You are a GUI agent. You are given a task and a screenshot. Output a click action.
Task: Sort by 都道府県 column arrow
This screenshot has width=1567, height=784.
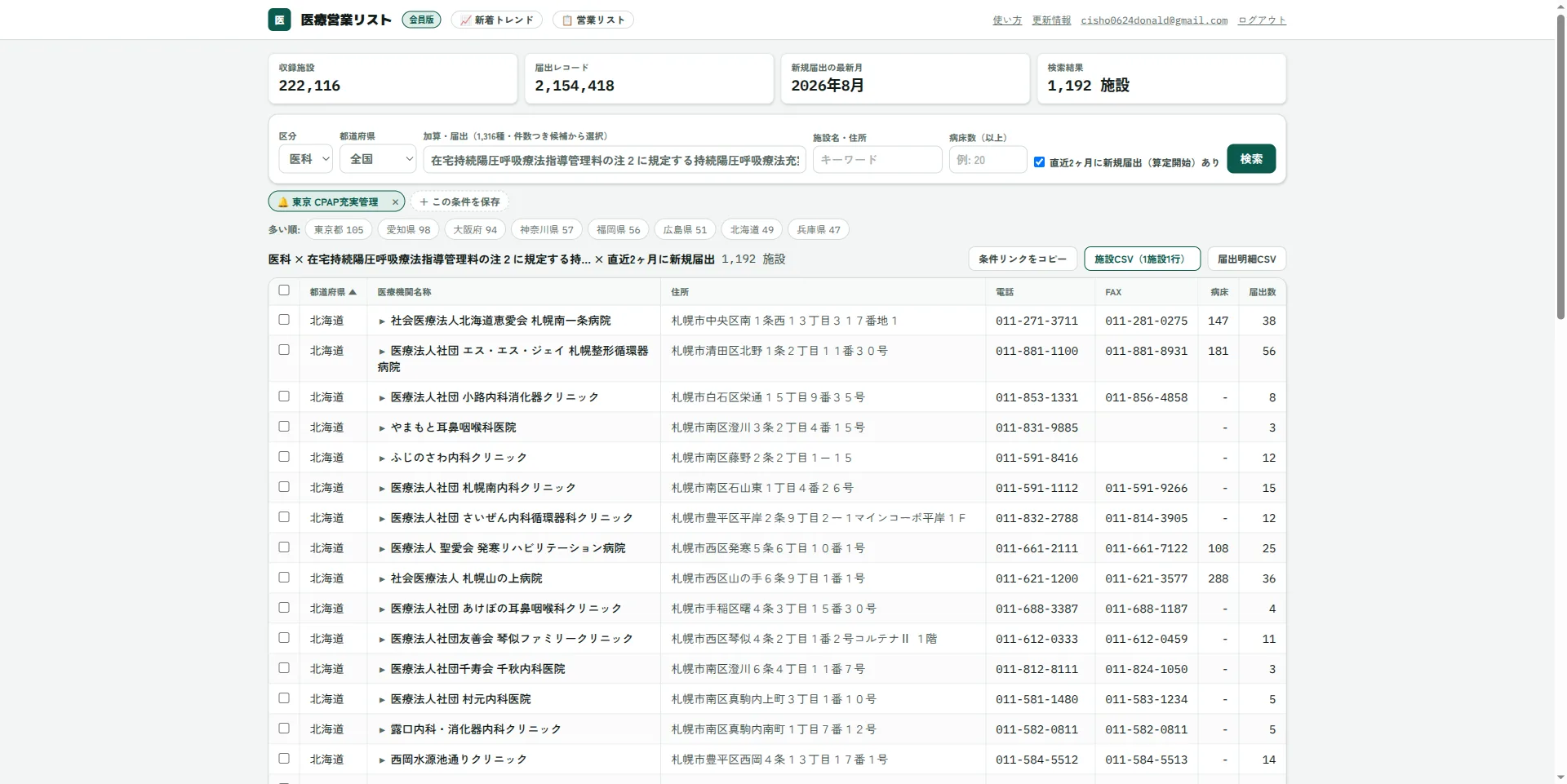(353, 292)
